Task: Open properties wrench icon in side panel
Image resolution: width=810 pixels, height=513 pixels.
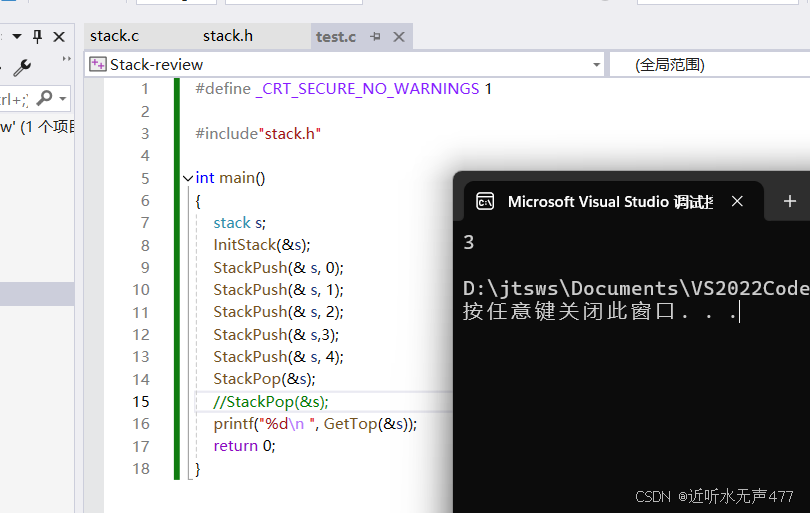Action: click(x=22, y=68)
